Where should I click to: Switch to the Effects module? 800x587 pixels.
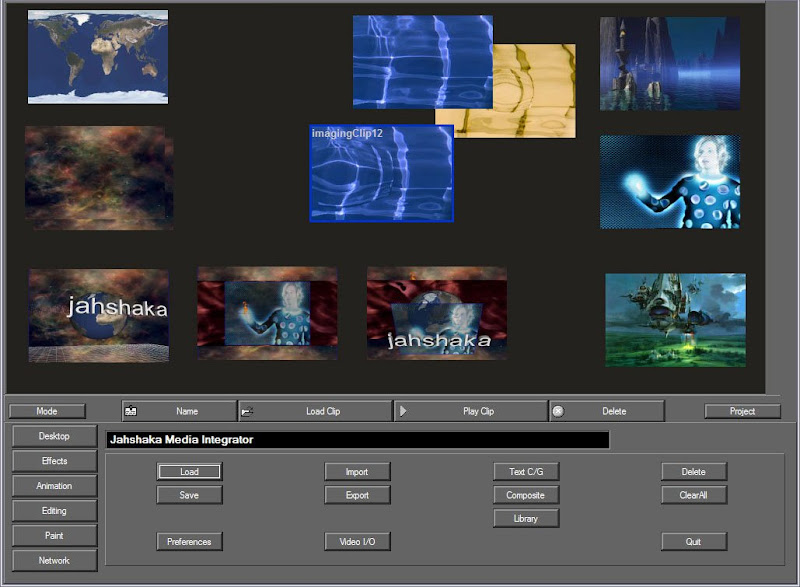[x=55, y=461]
